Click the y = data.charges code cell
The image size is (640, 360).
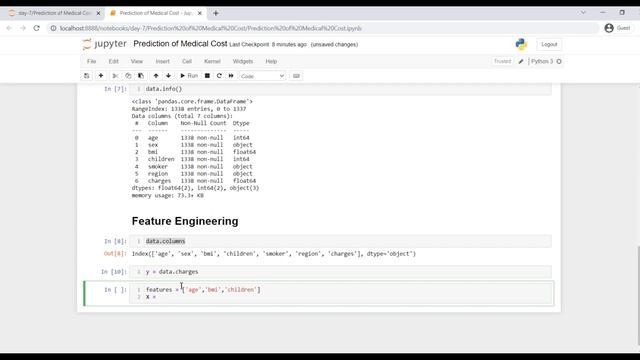coord(340,272)
